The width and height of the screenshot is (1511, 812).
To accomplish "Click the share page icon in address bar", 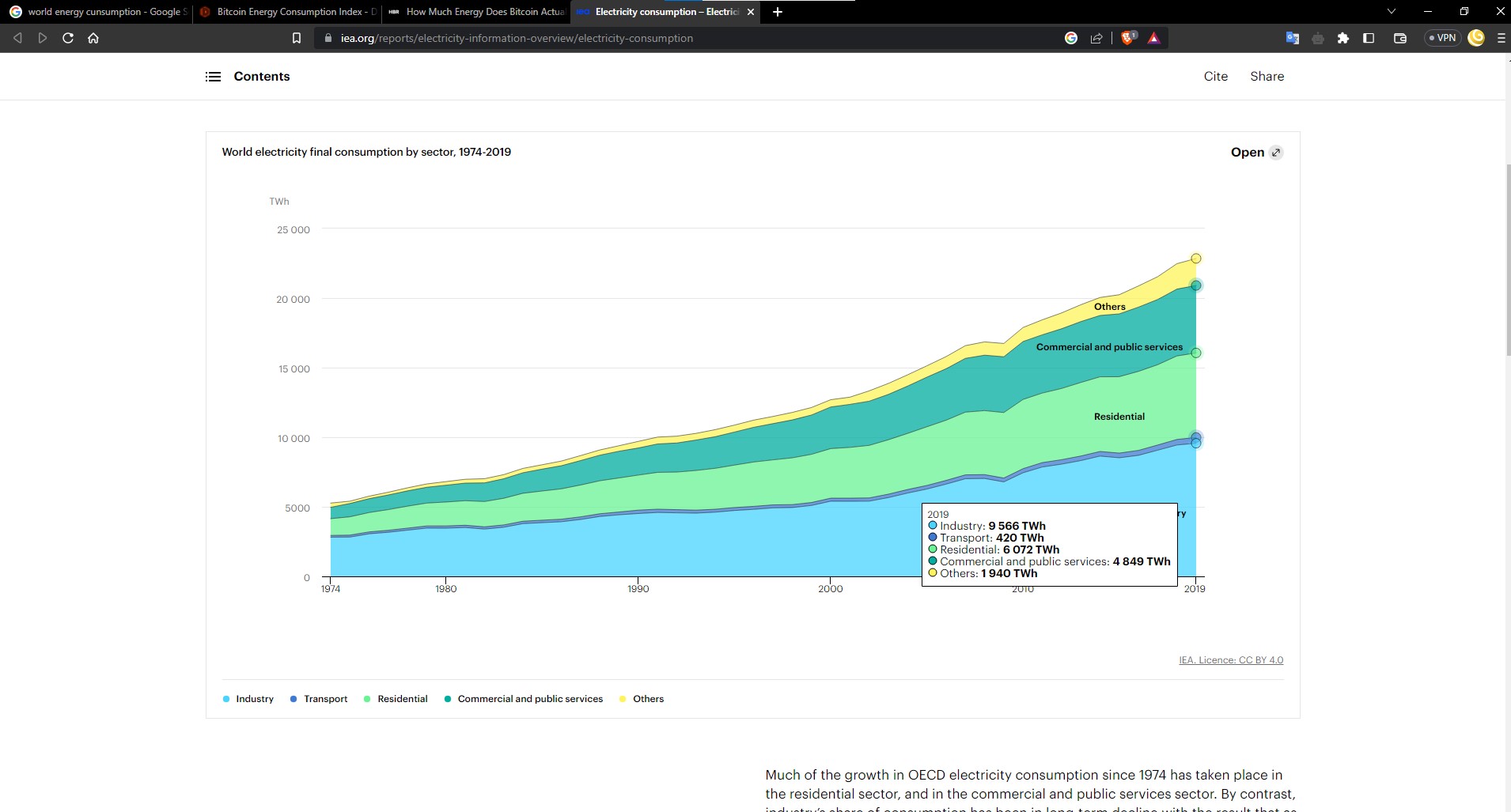I will 1096,38.
